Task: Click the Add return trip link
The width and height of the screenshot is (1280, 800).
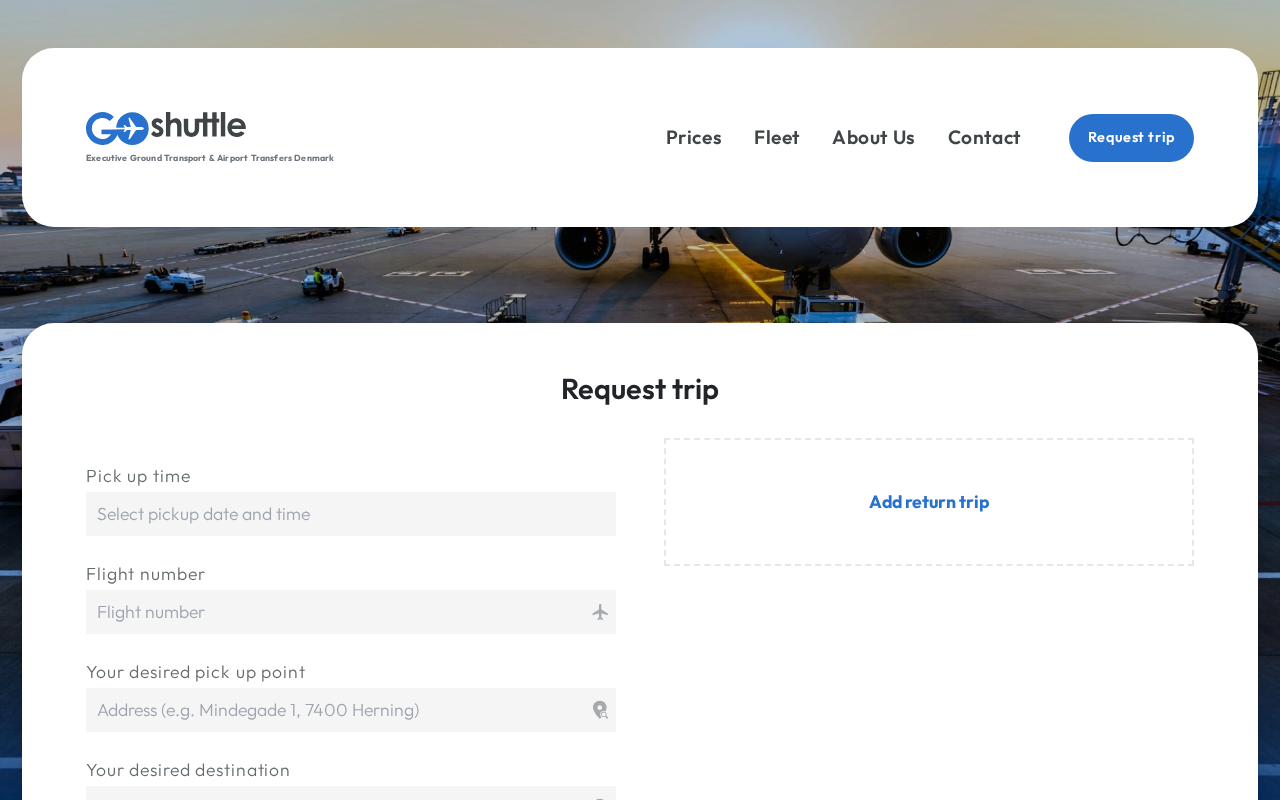Action: 928,502
